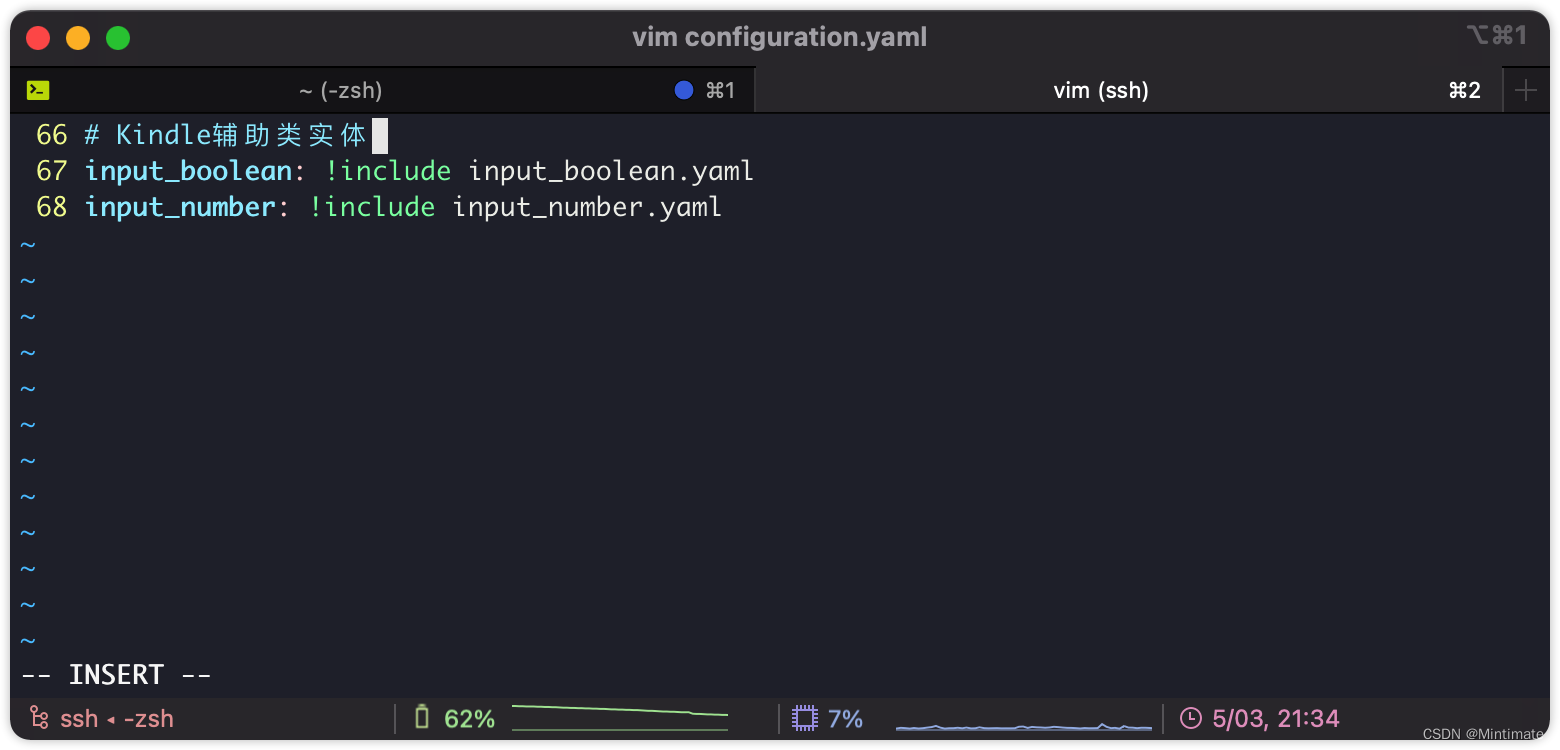The height and width of the screenshot is (750, 1560).
Task: Maximize the window with green button
Action: 118,38
